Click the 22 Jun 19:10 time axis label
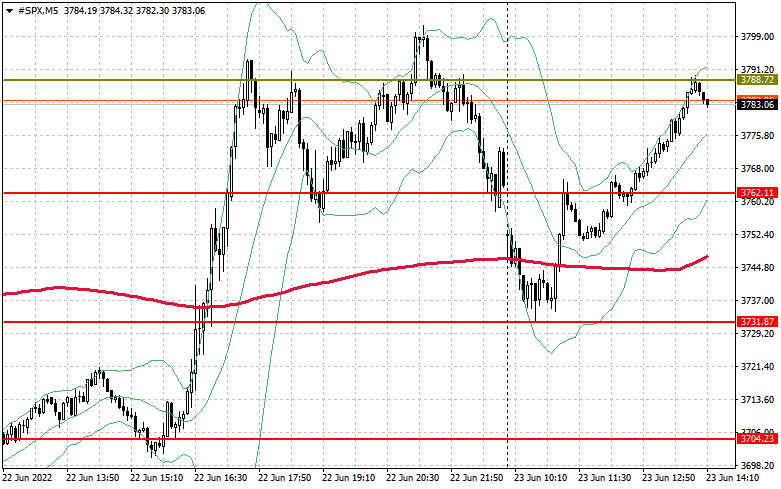This screenshot has width=781, height=489. tap(349, 478)
